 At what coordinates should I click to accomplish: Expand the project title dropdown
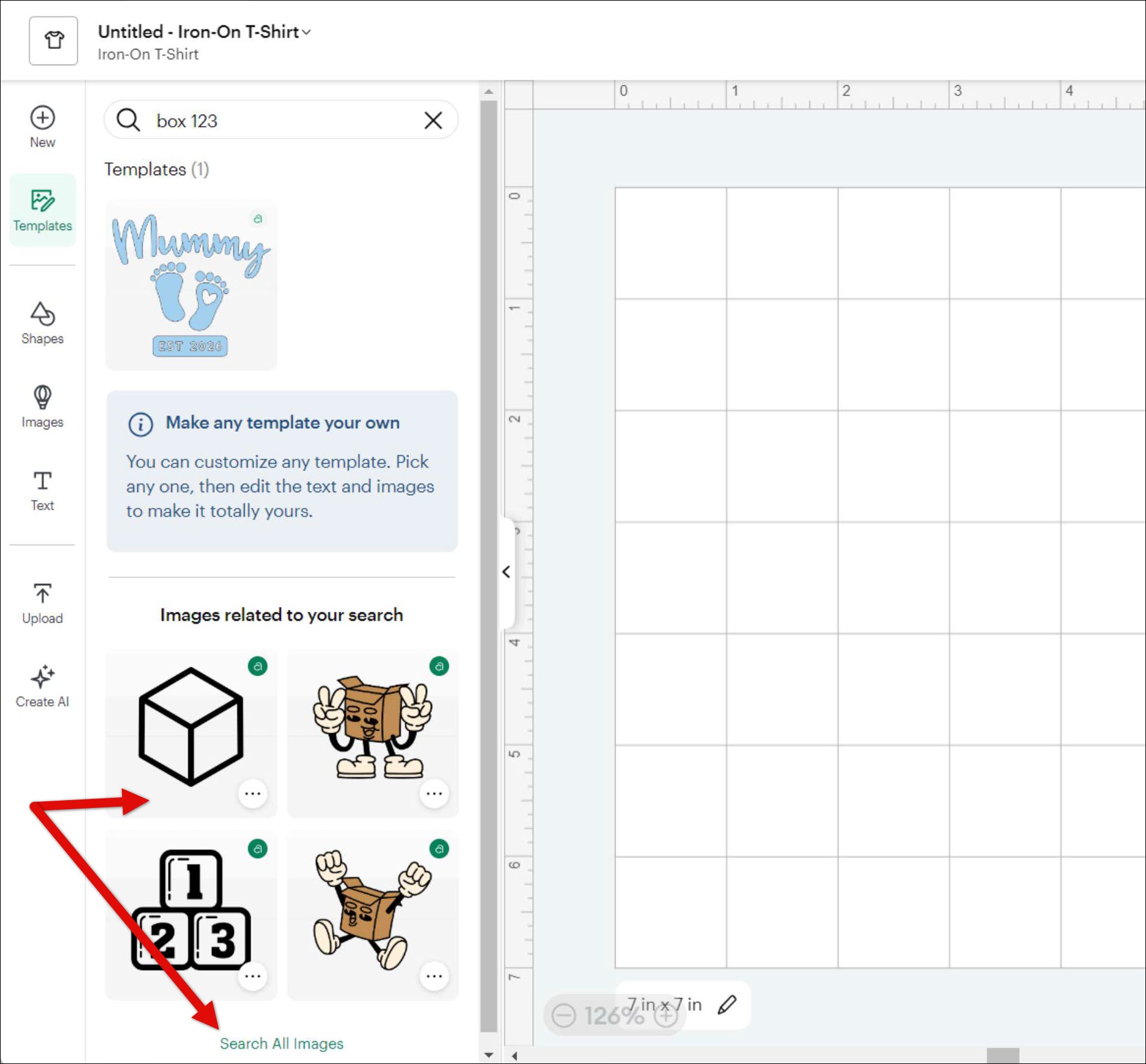pyautogui.click(x=307, y=32)
